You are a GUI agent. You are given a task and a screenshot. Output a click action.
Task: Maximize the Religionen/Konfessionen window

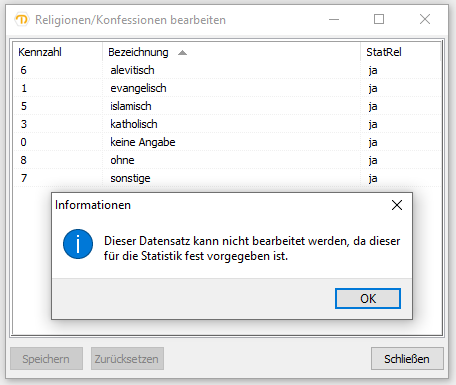(379, 19)
